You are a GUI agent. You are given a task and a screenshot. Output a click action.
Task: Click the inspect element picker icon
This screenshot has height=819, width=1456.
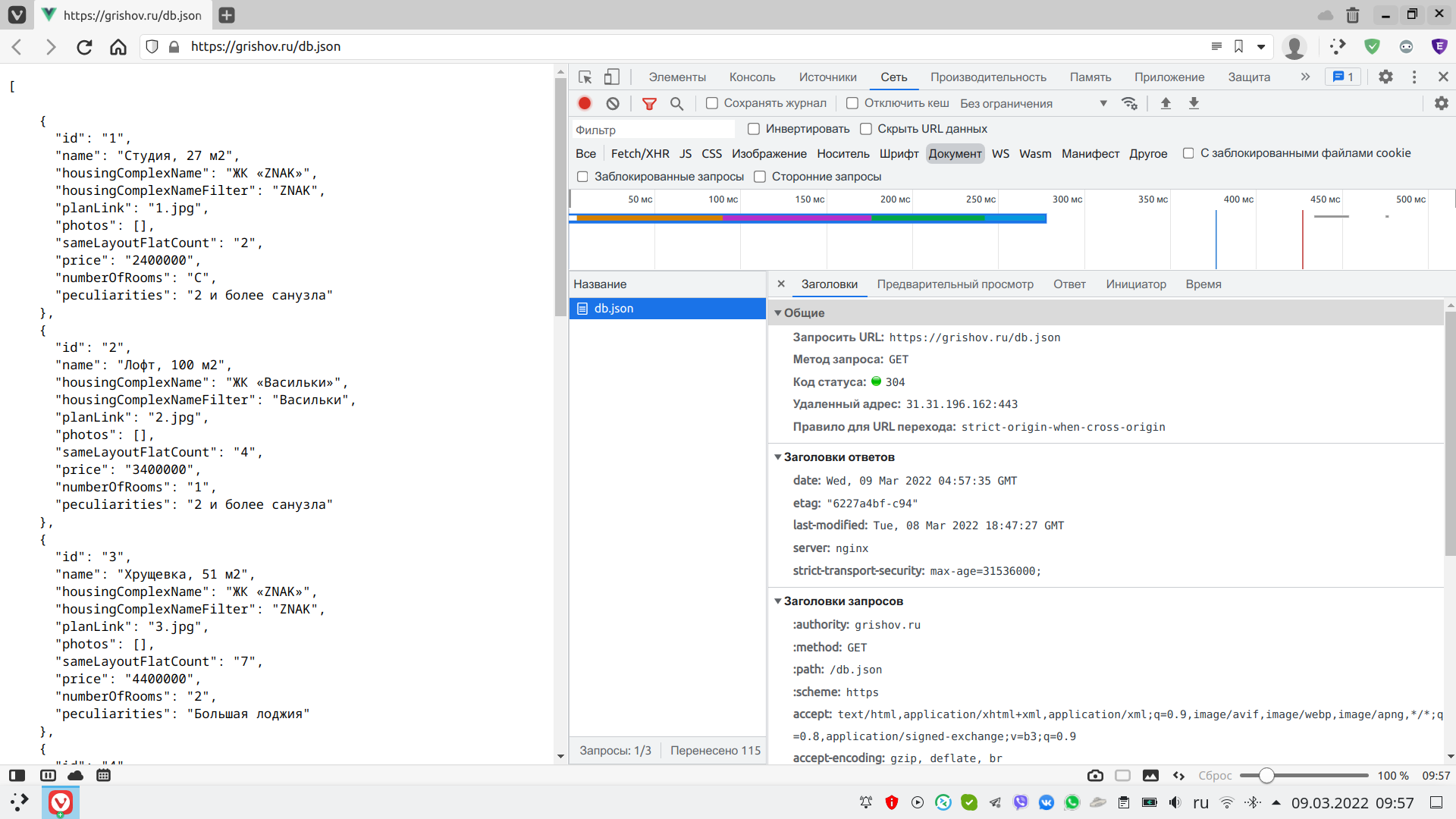point(585,77)
